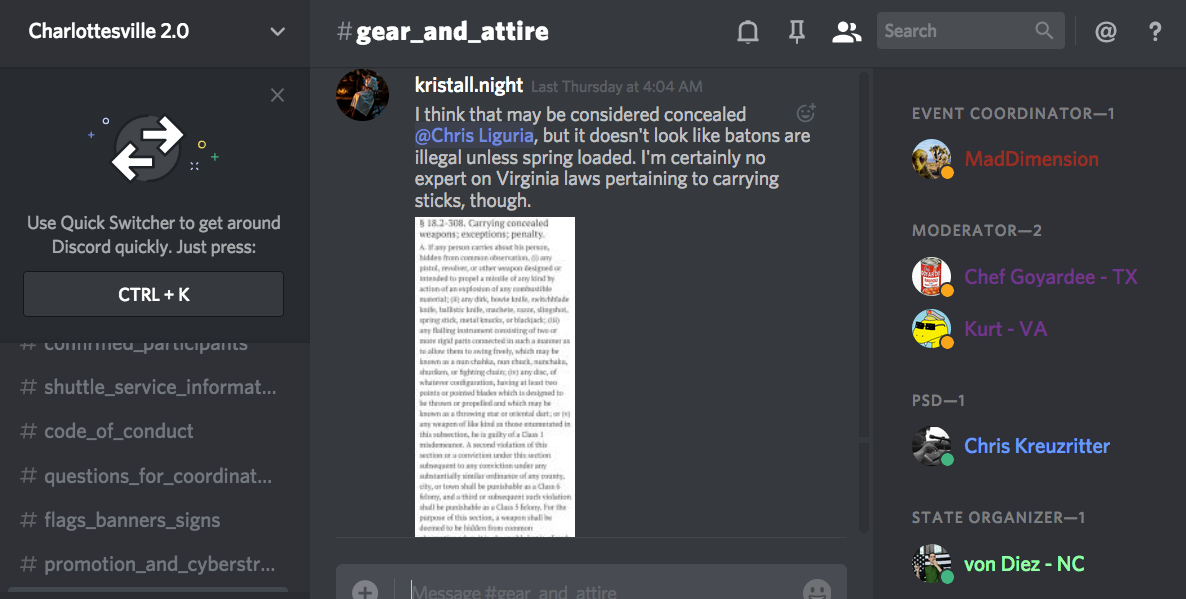Open notification settings bell icon
Viewport: 1186px width, 599px height.
pos(747,32)
